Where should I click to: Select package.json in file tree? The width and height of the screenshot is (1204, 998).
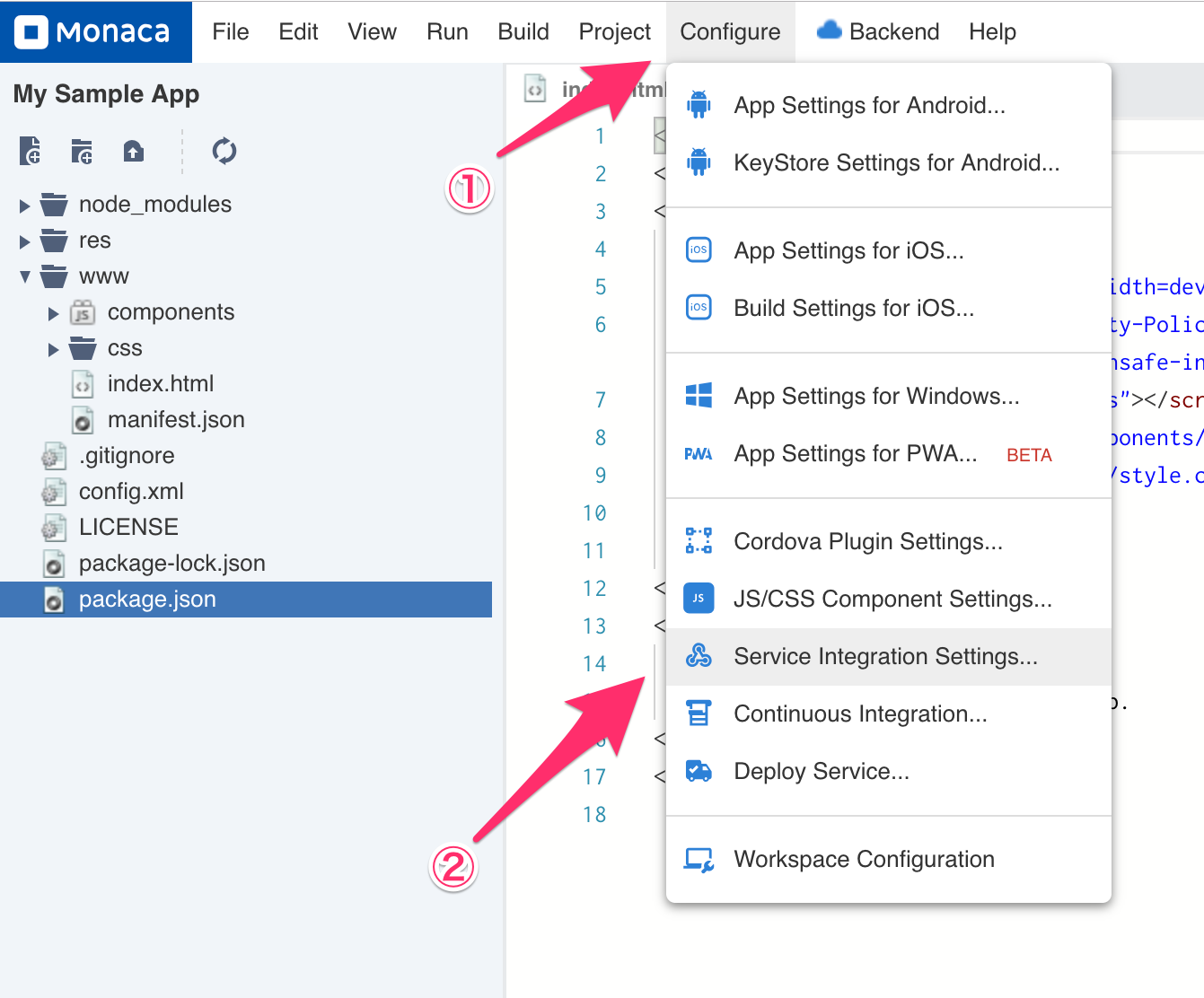point(246,600)
